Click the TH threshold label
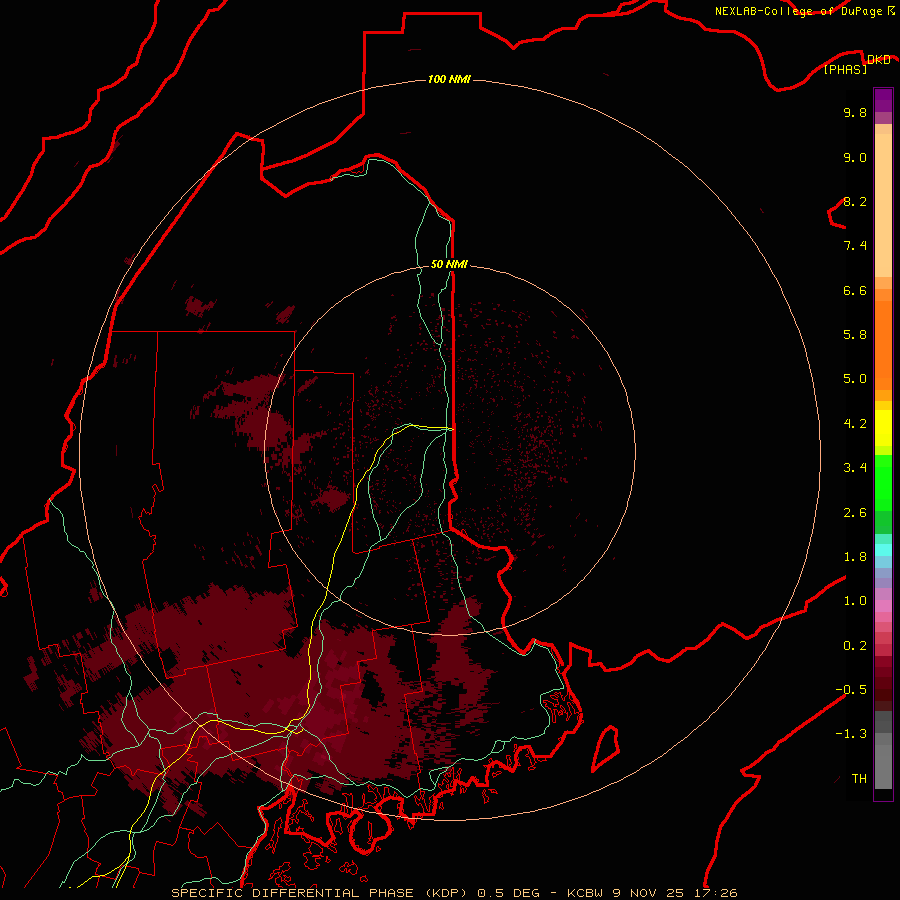The height and width of the screenshot is (900, 900). (859, 779)
